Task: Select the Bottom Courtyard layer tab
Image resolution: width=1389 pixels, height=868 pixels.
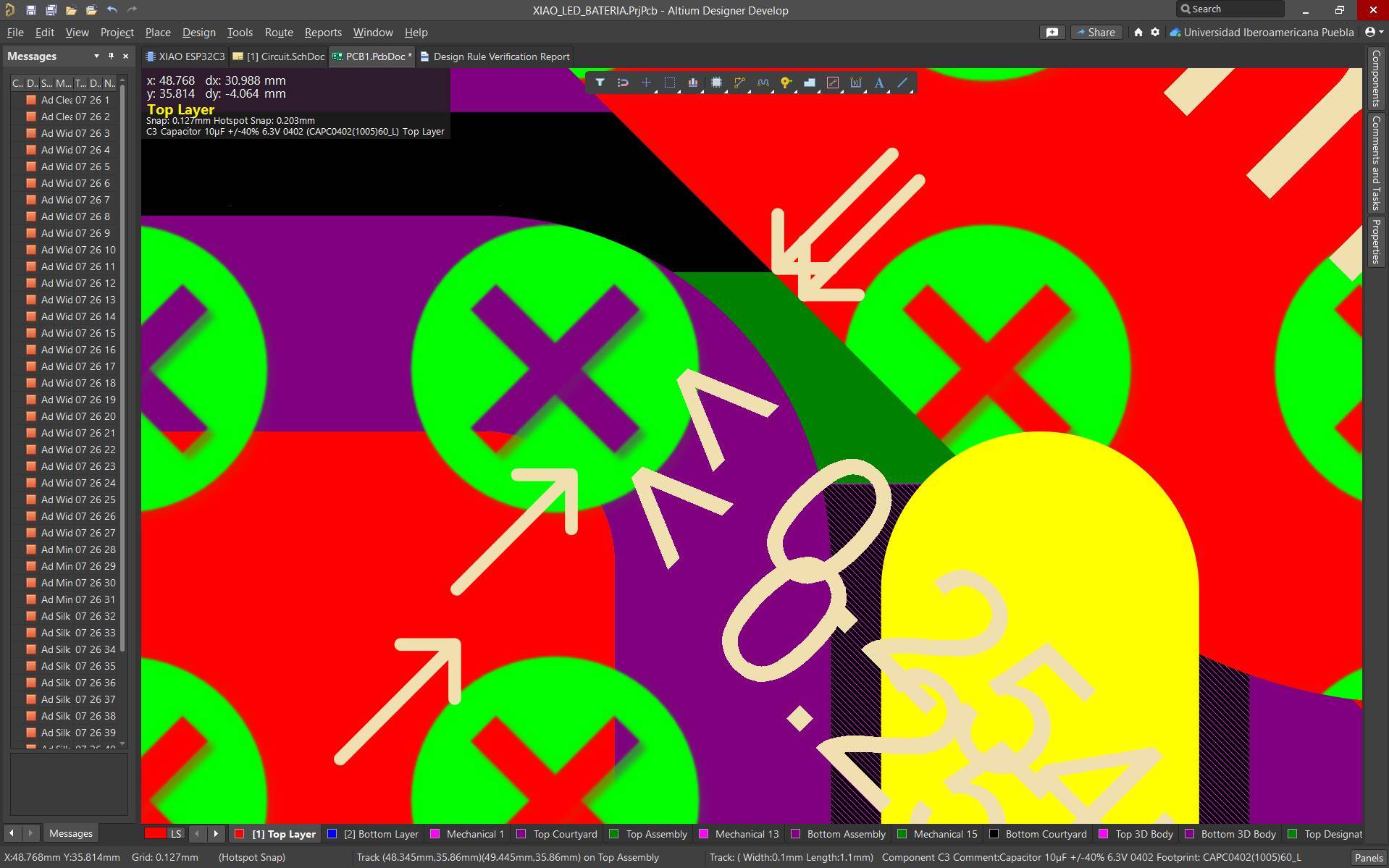Action: (x=1038, y=834)
